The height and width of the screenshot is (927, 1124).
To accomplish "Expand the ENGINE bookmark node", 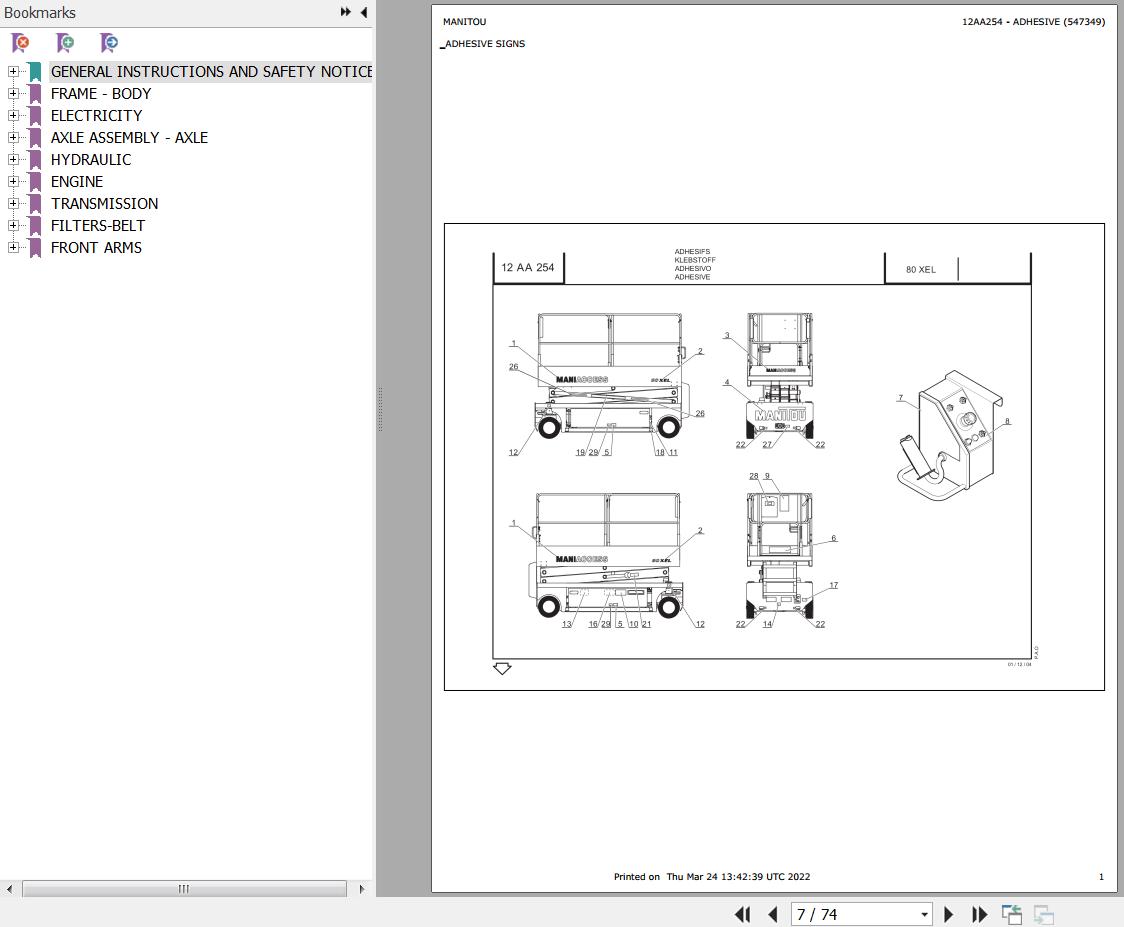I will click(x=13, y=181).
